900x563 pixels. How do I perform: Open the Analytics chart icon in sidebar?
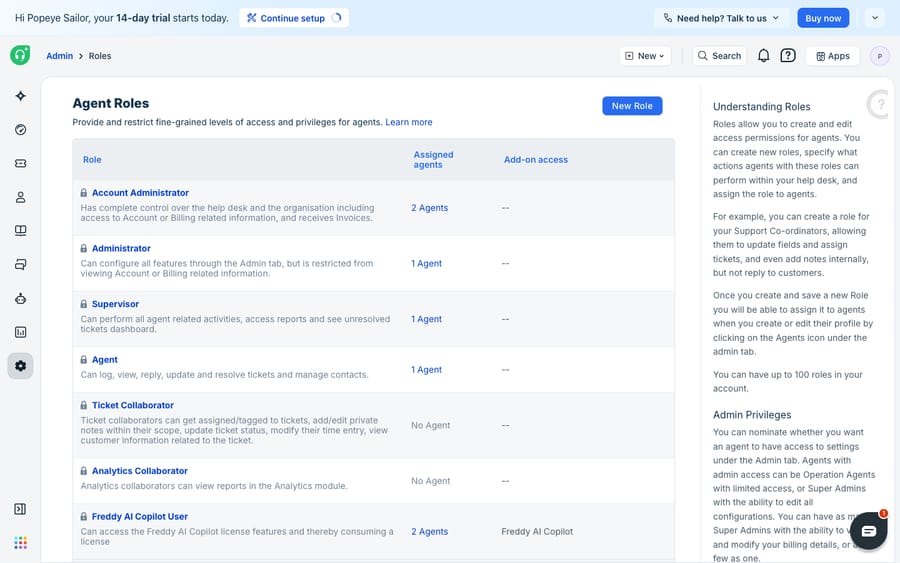point(21,332)
